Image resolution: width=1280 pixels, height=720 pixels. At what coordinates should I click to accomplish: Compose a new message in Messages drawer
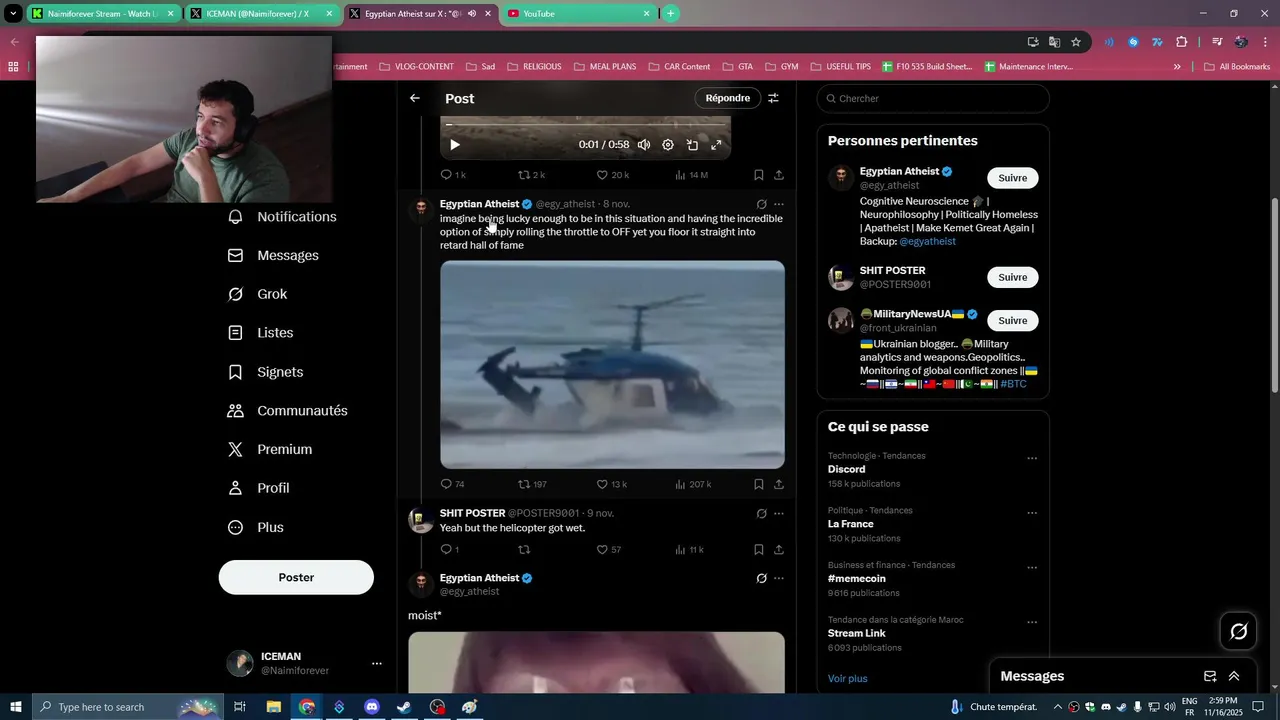1210,676
